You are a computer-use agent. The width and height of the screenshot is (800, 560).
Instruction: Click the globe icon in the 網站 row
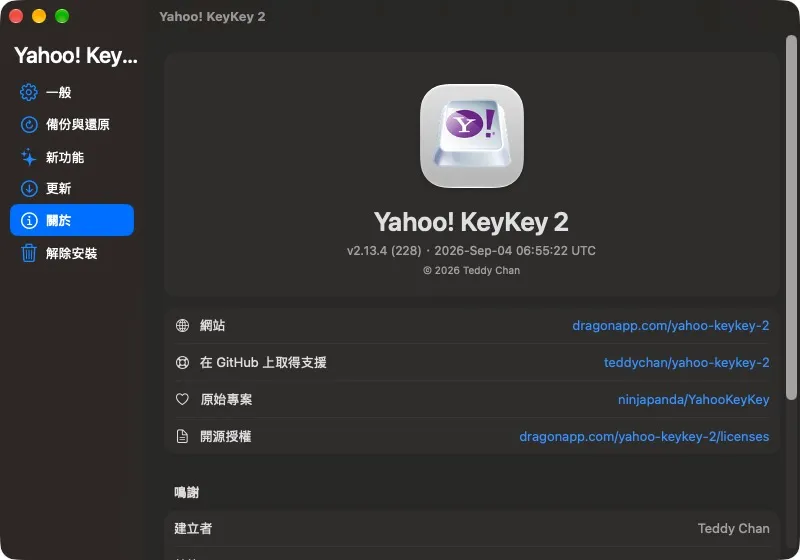pos(182,325)
